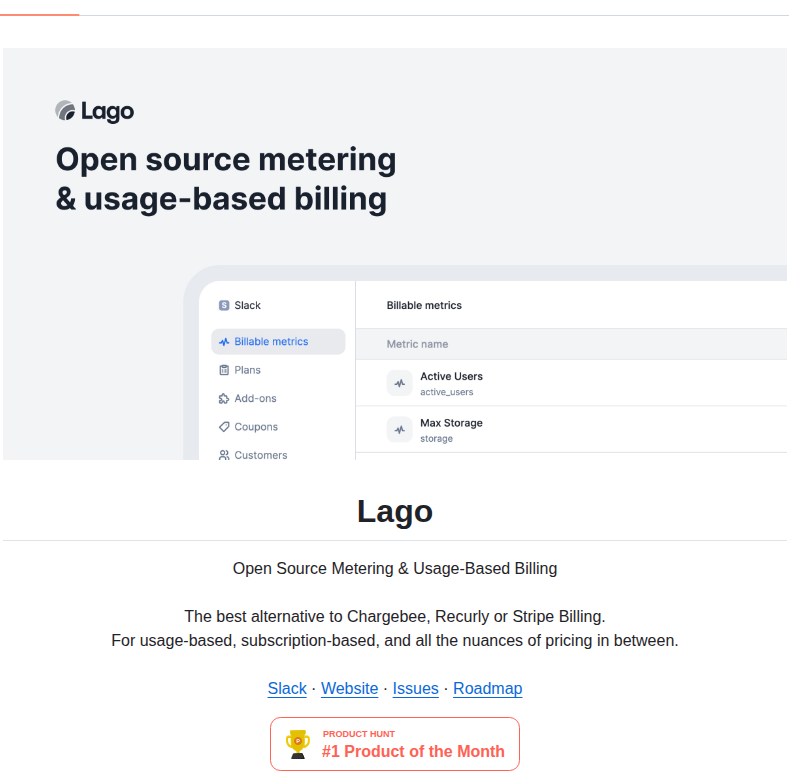Click the "Max Storage" metric name
The width and height of the screenshot is (789, 778).
[x=451, y=423]
